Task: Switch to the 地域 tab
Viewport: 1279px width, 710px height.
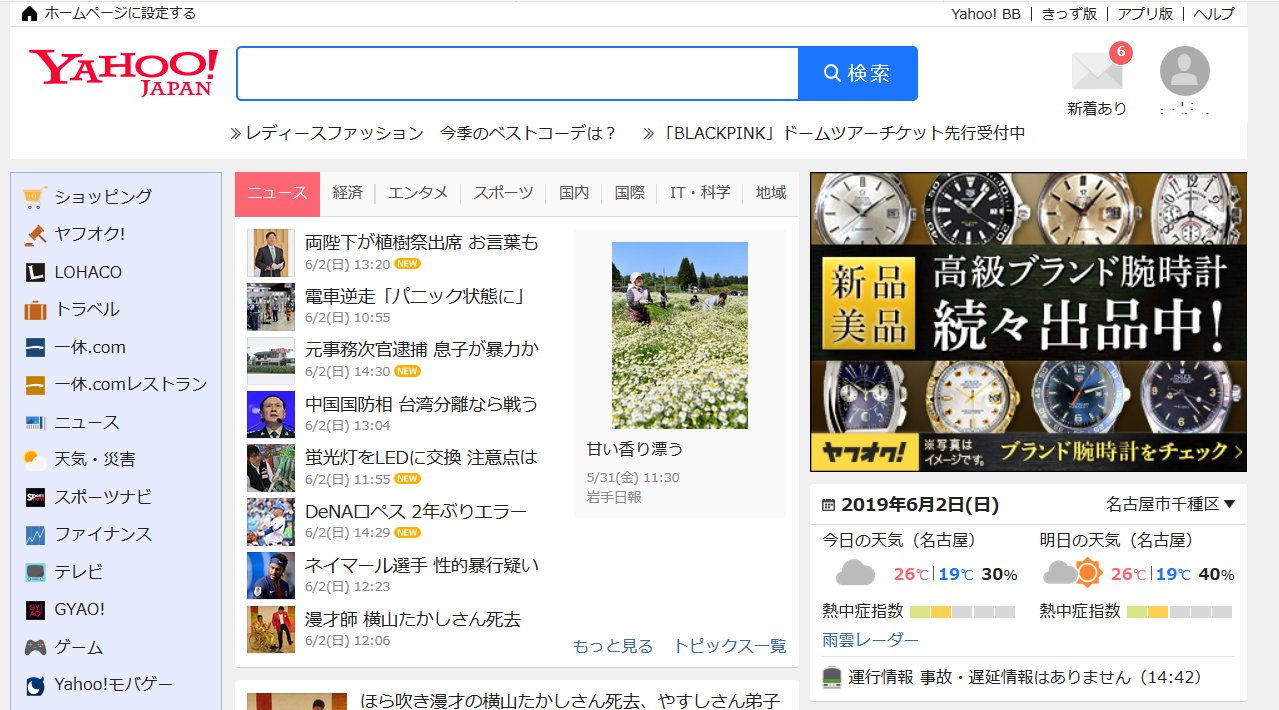Action: [x=771, y=193]
